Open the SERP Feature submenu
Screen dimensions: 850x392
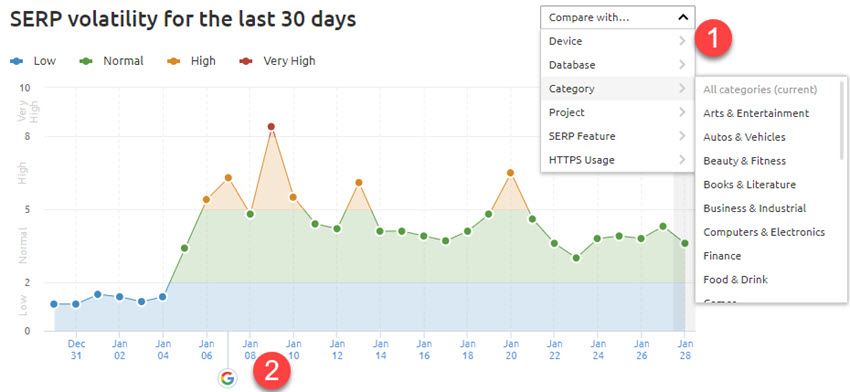617,136
